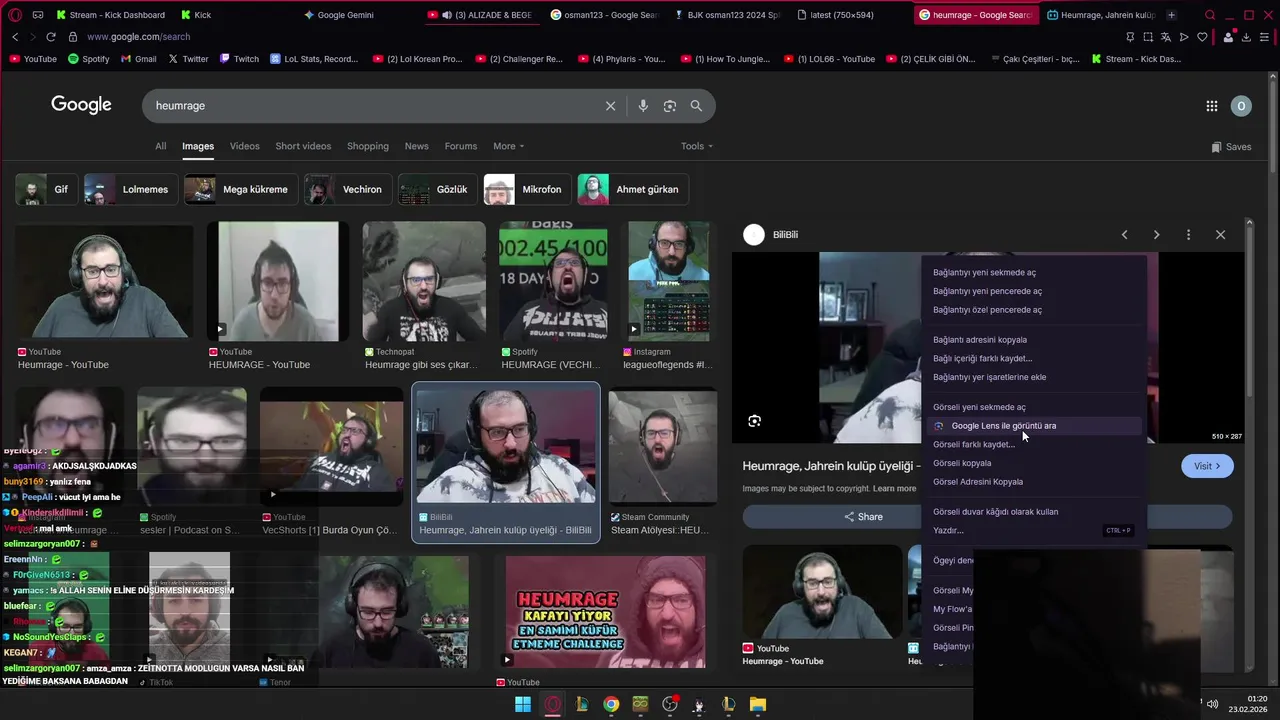
Task: Click inside the heumrage search field
Action: (375, 106)
